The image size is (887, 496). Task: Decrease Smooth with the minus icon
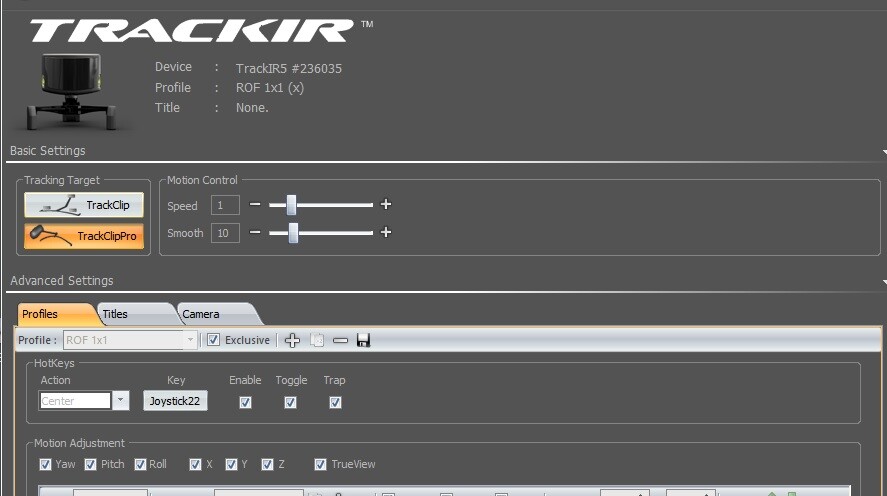(255, 232)
